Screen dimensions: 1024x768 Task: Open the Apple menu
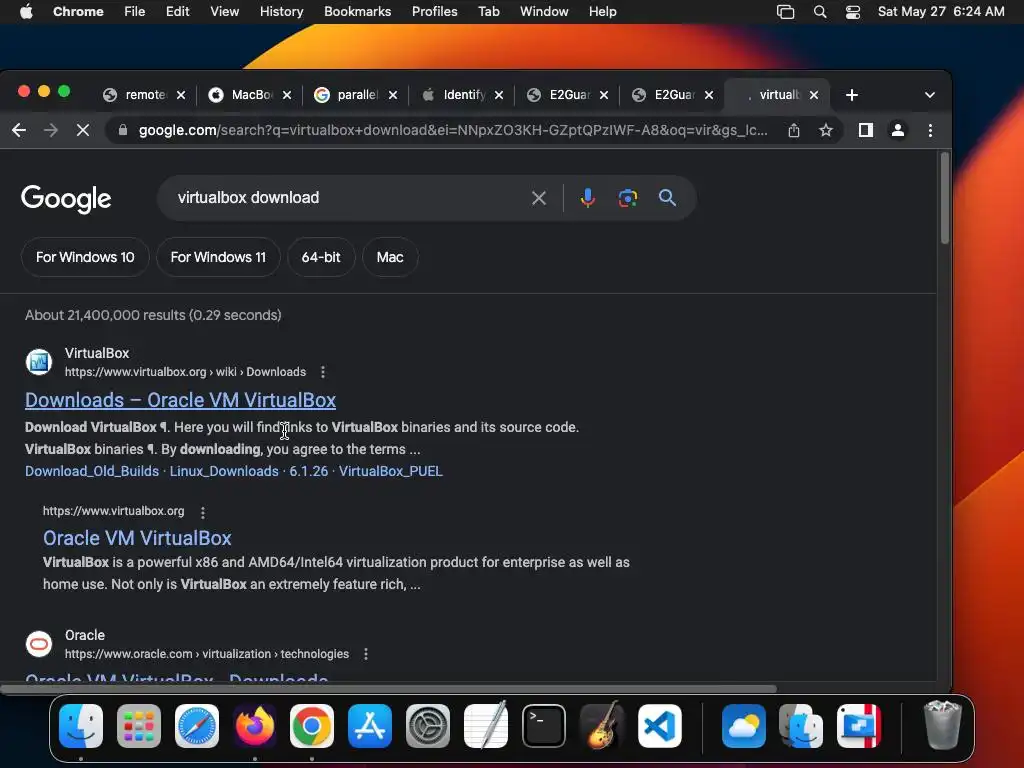click(x=26, y=12)
